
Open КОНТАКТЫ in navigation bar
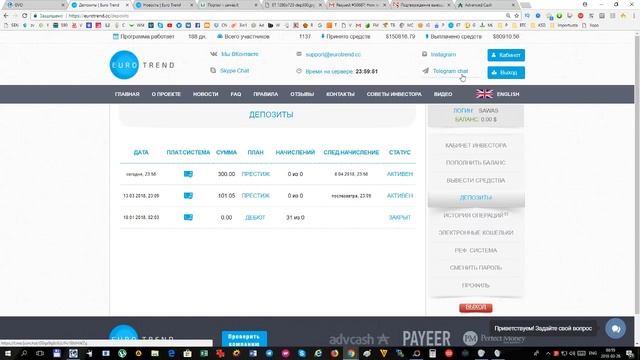point(340,94)
